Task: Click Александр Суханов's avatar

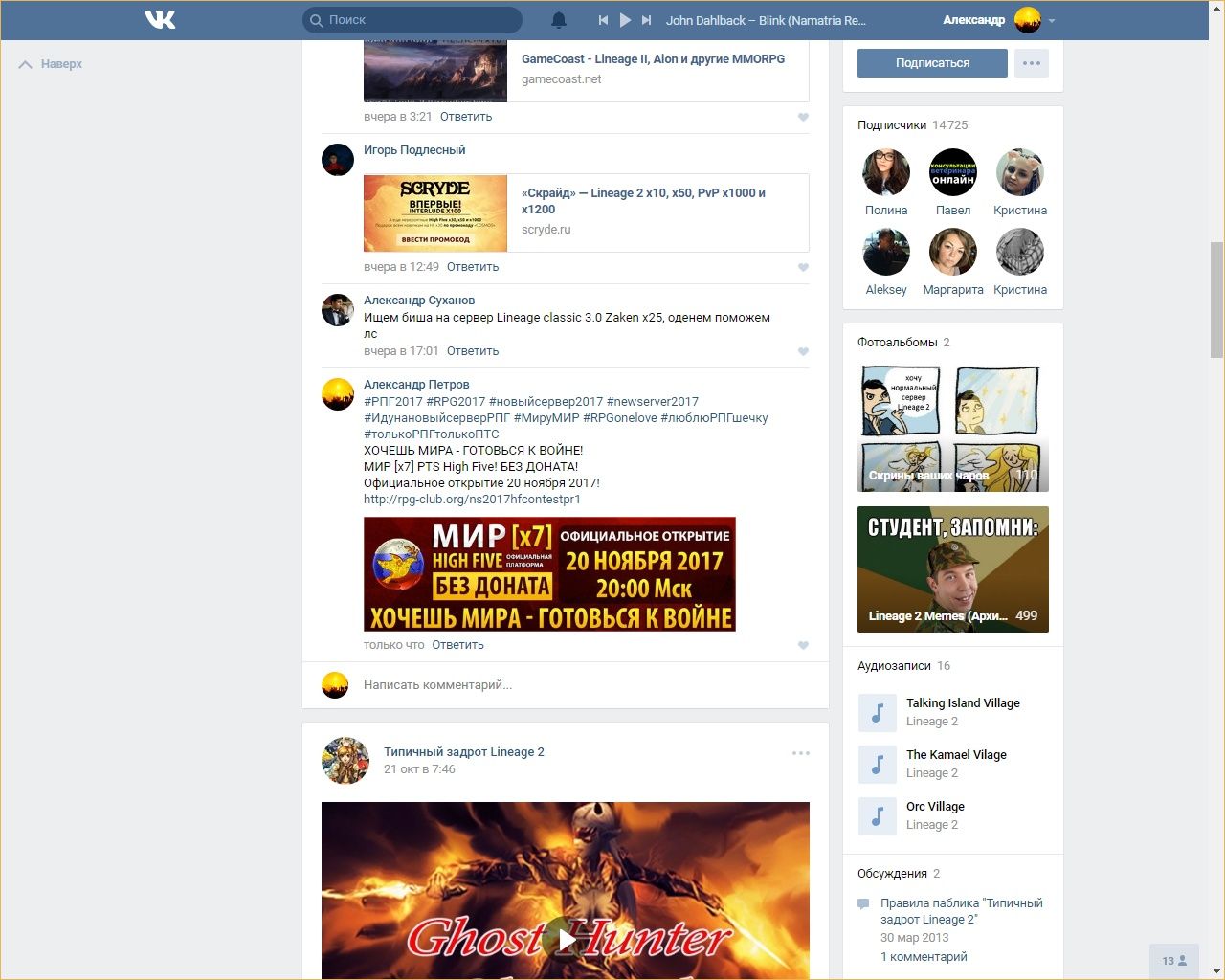Action: point(338,310)
